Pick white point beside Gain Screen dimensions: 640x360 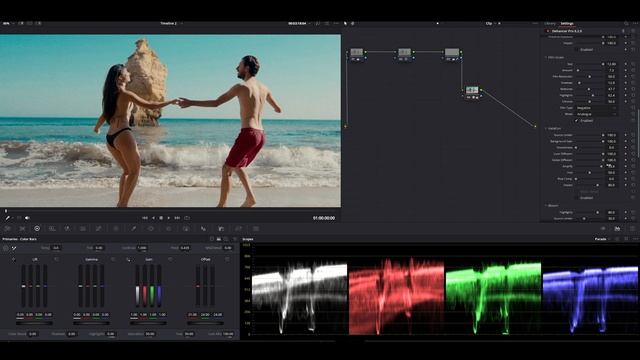point(128,259)
